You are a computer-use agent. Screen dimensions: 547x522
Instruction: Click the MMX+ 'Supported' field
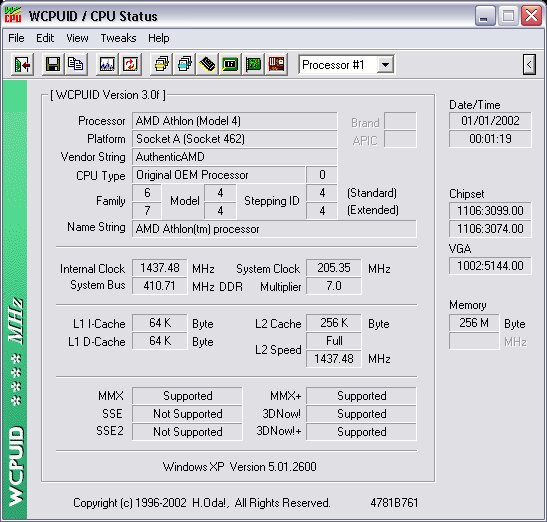361,396
